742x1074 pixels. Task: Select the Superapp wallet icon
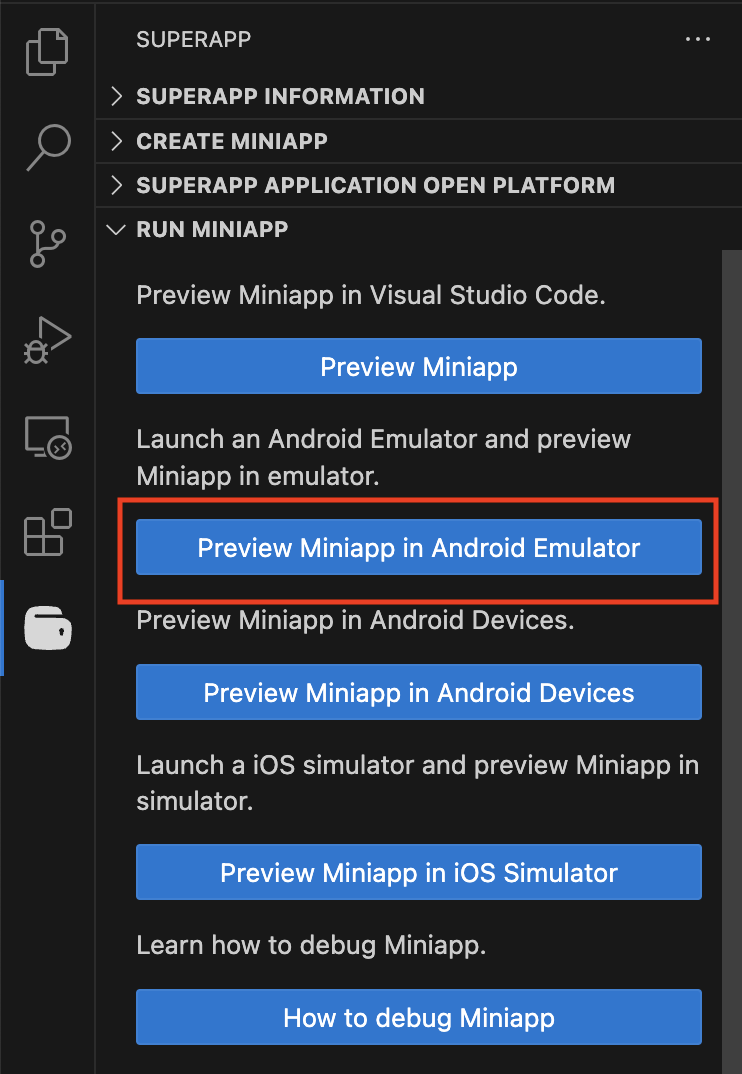(x=48, y=627)
